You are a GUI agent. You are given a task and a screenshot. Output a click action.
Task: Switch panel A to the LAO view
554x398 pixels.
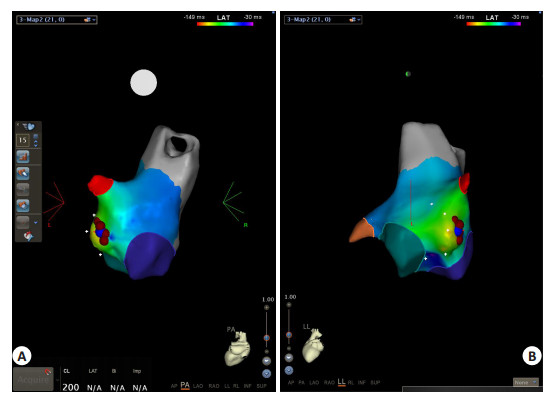(x=198, y=386)
